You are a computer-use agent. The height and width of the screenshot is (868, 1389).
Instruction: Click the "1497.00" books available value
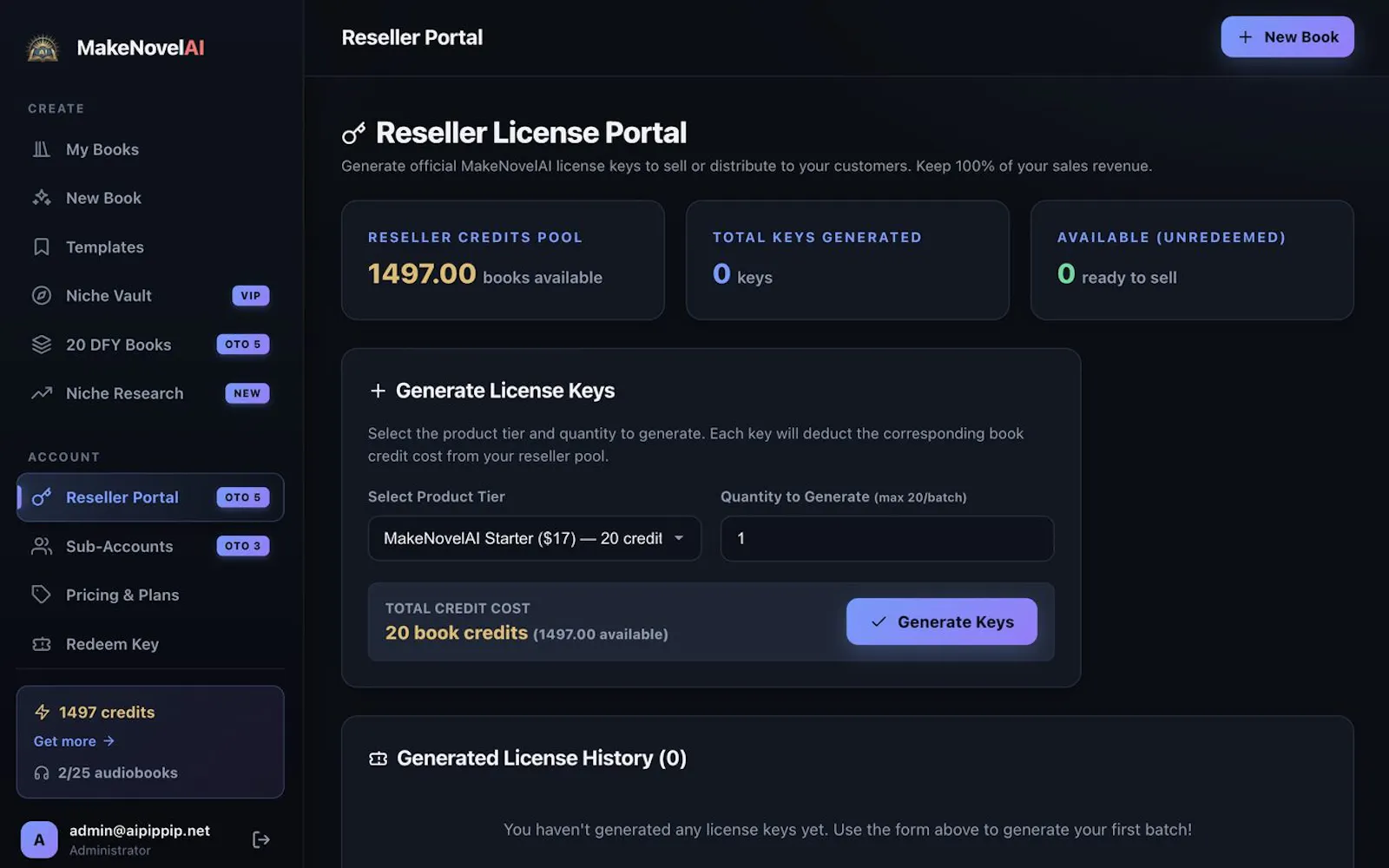(422, 274)
